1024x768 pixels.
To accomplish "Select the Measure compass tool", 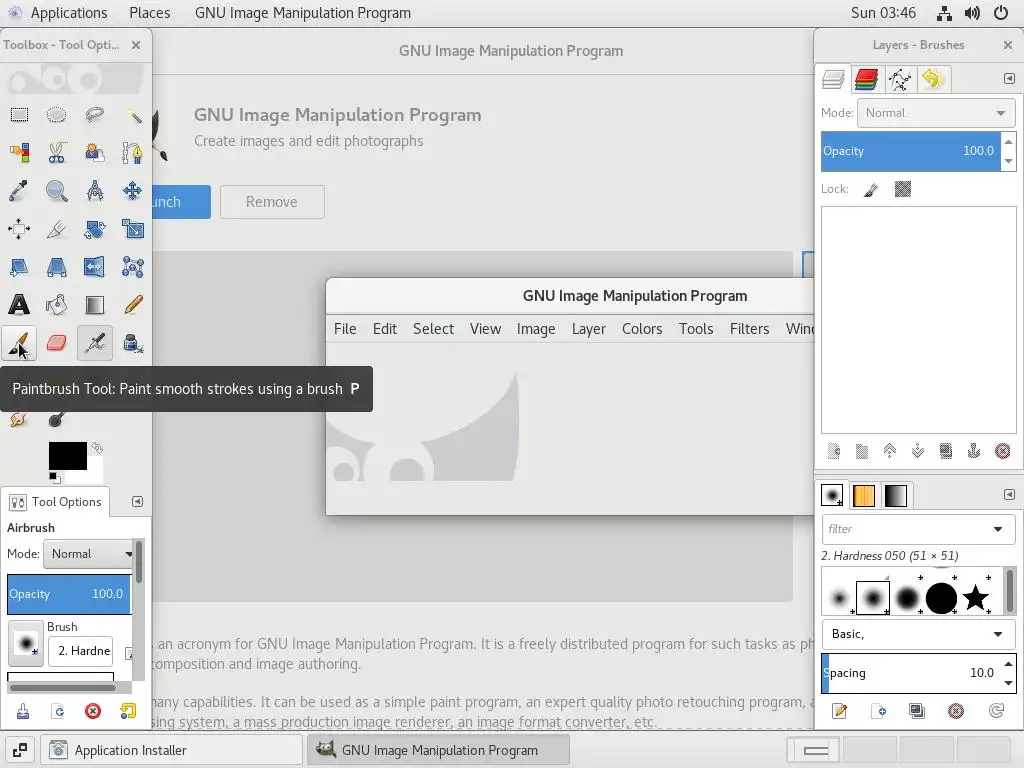I will 95,191.
